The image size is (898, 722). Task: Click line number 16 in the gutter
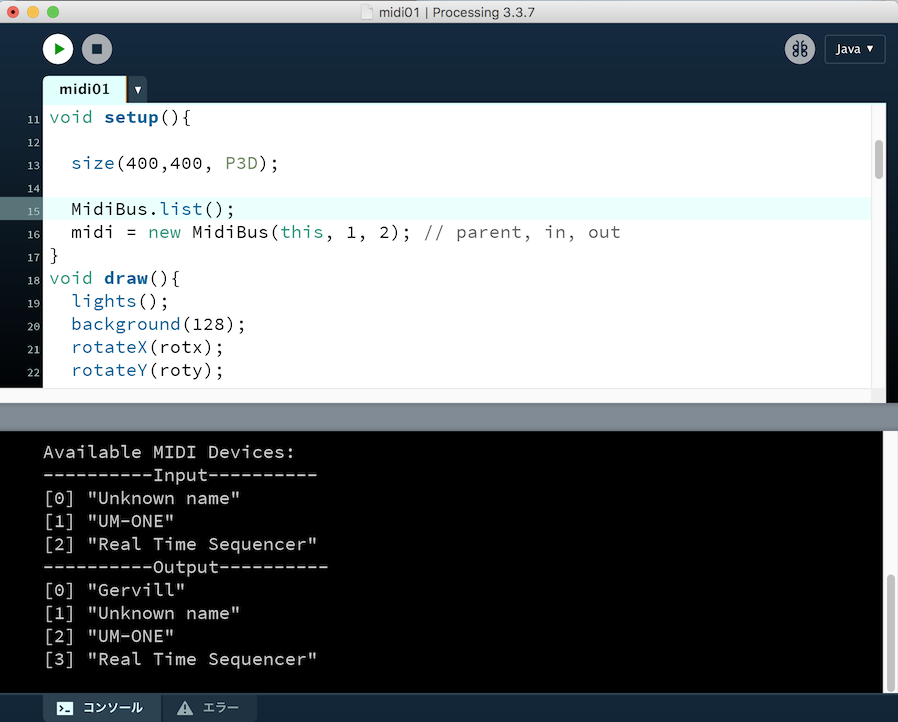point(34,233)
